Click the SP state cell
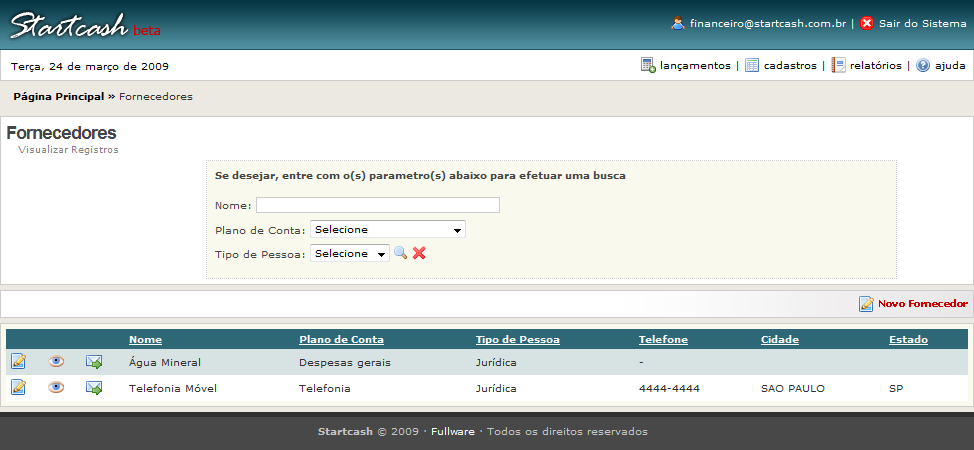This screenshot has height=450, width=974. click(896, 388)
